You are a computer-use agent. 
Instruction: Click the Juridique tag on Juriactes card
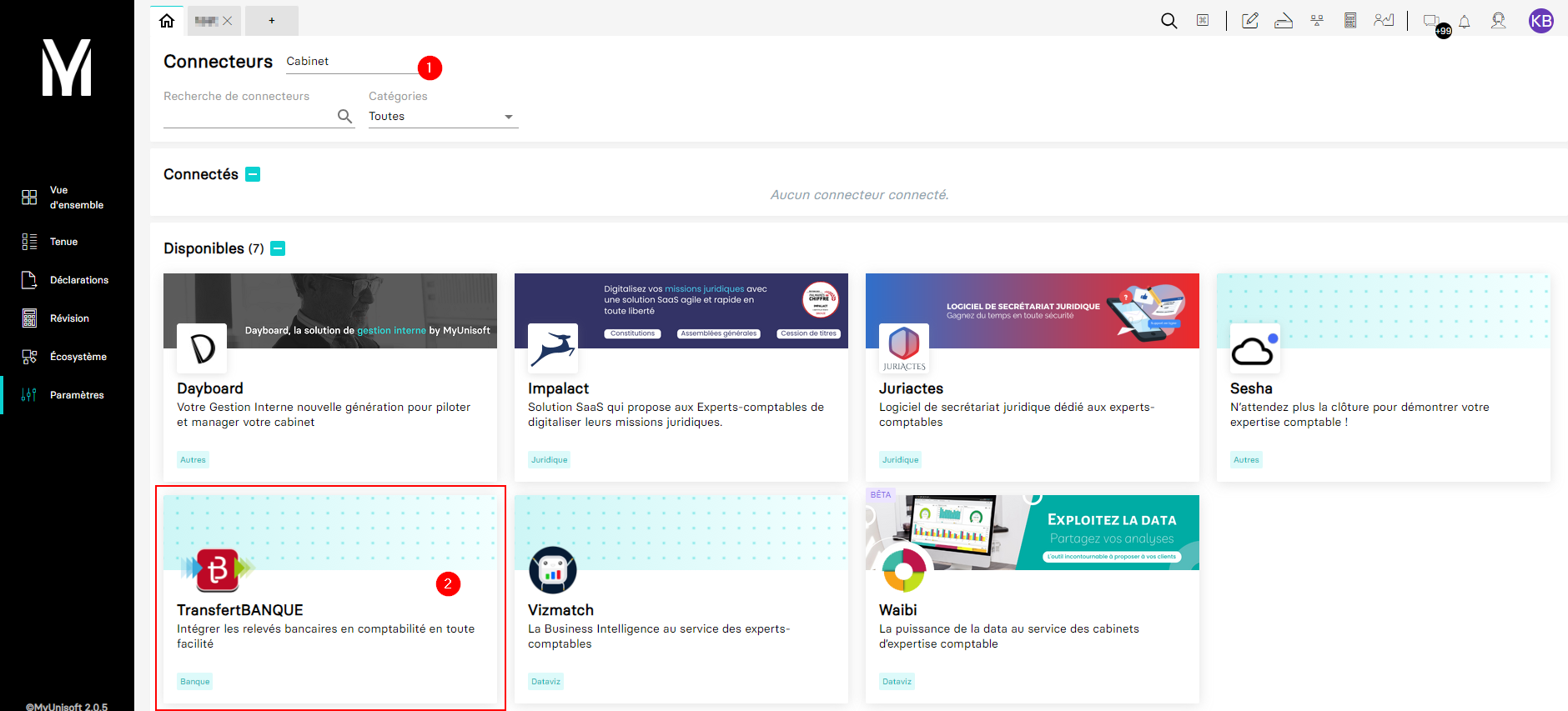(x=901, y=459)
